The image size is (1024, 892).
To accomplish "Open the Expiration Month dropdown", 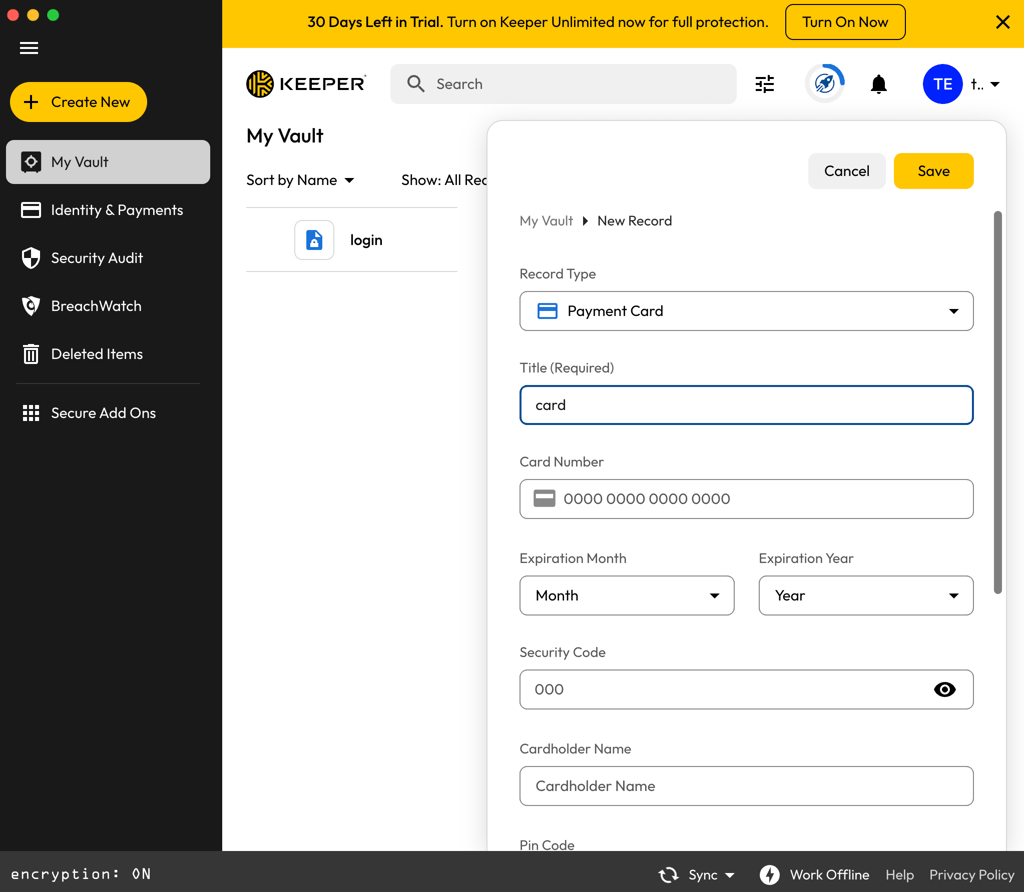I will point(627,595).
